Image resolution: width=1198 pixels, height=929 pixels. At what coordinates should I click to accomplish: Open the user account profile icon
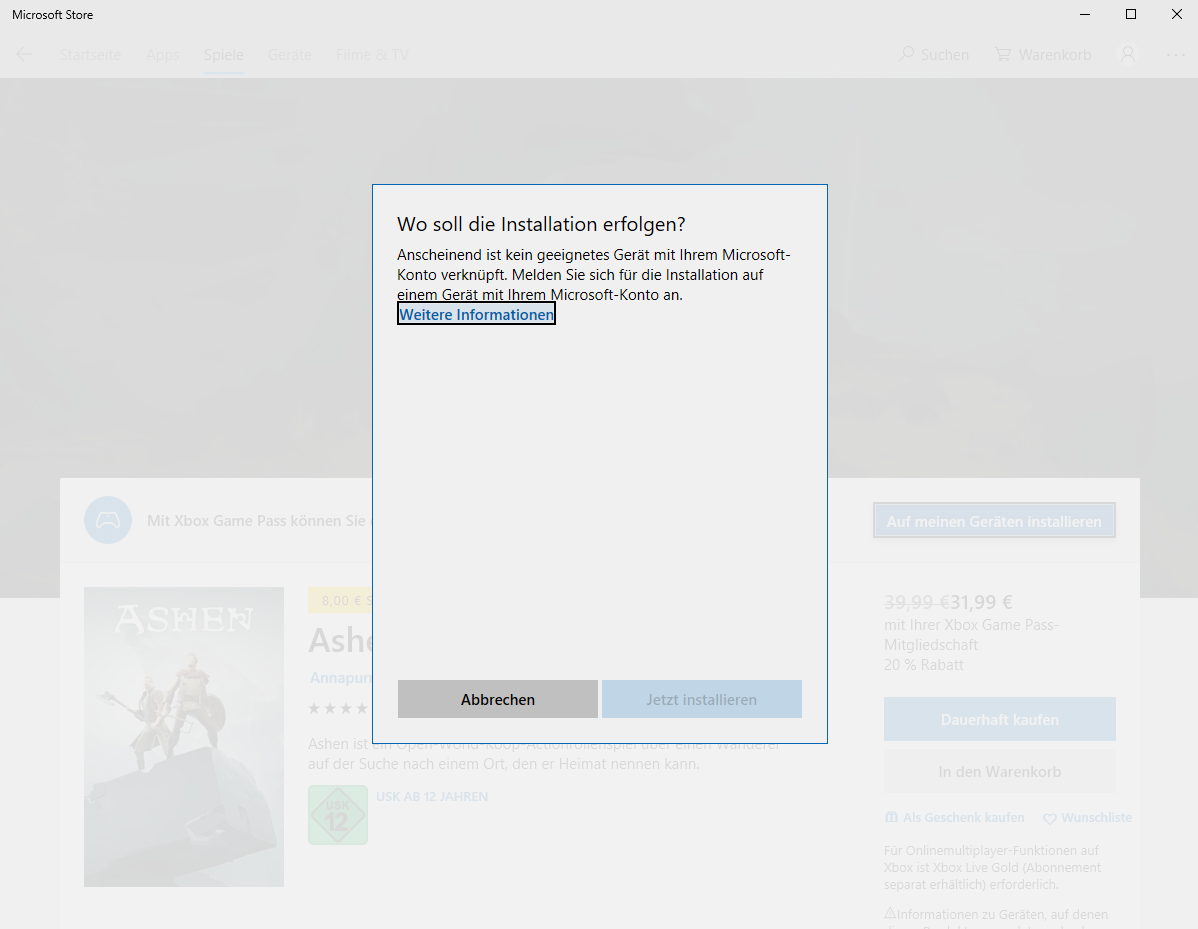coord(1128,54)
